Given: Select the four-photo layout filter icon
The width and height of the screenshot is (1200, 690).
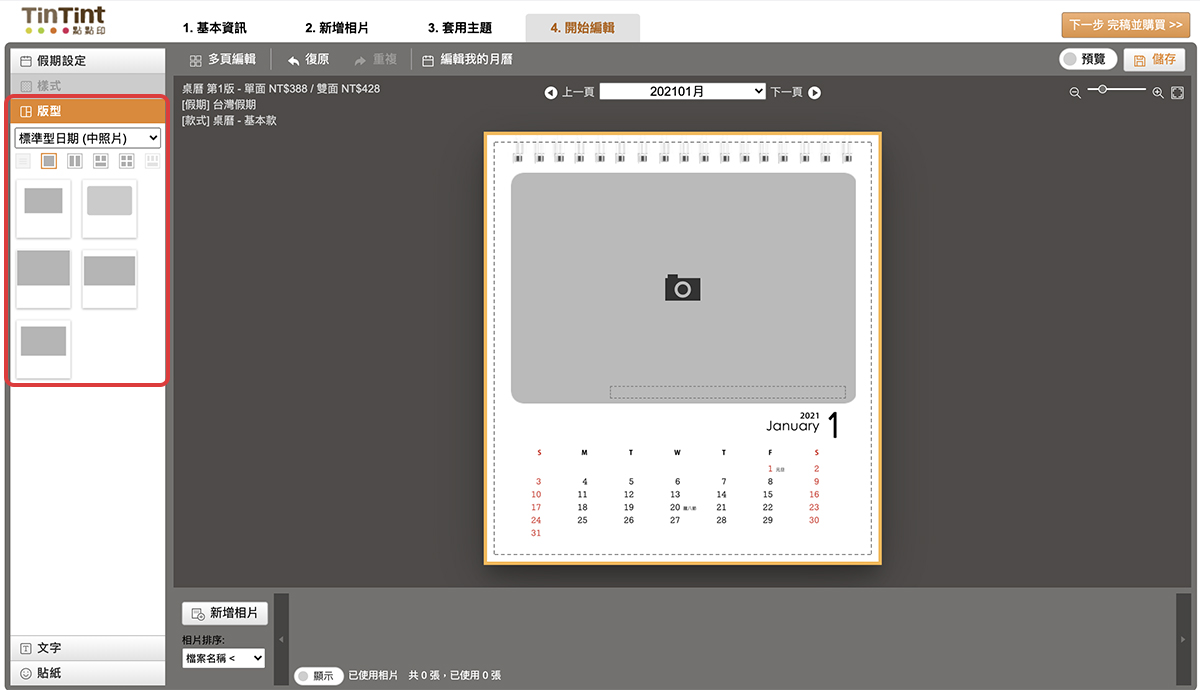Looking at the screenshot, I should 127,161.
